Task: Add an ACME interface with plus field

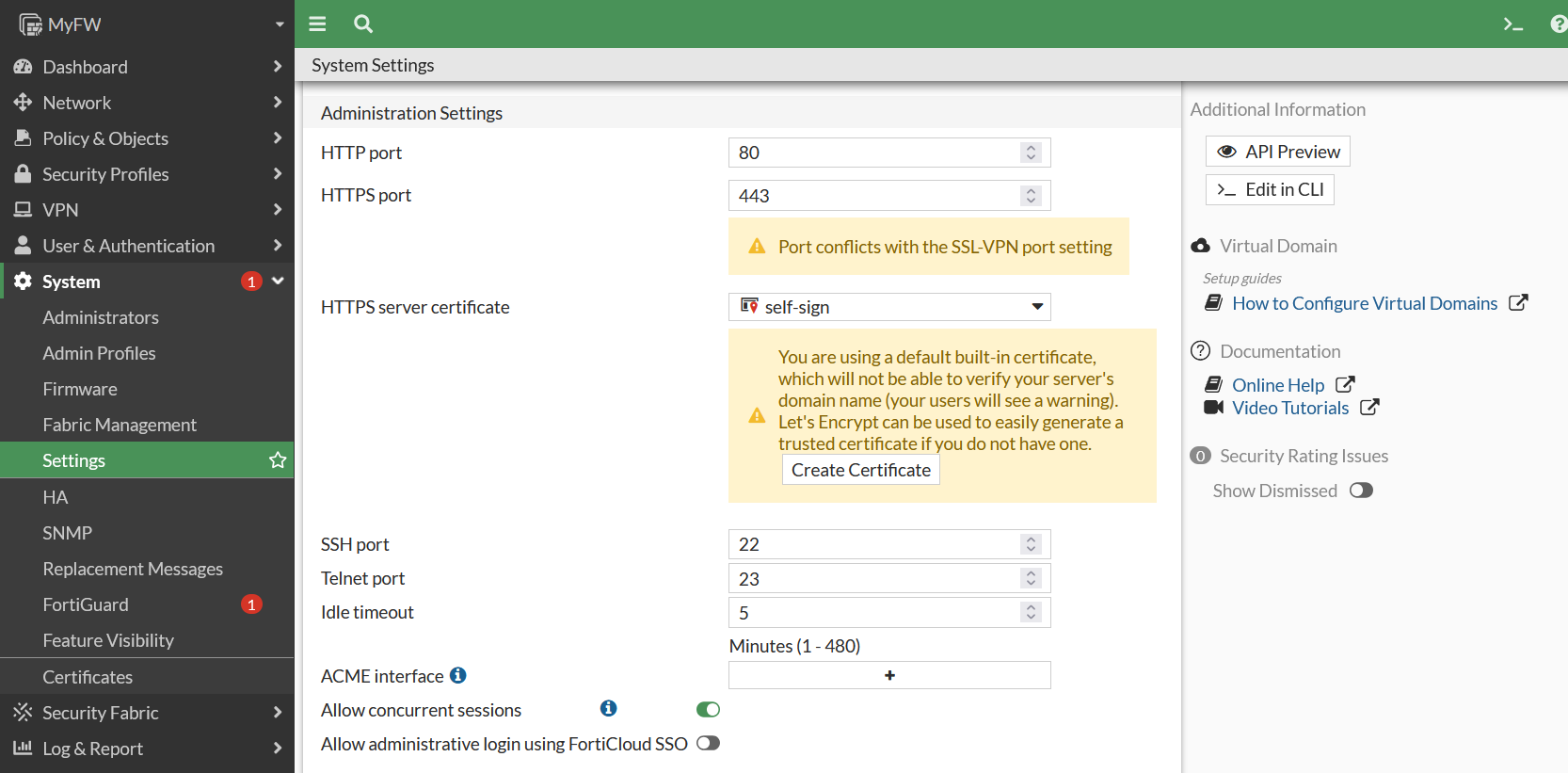Action: 889,675
